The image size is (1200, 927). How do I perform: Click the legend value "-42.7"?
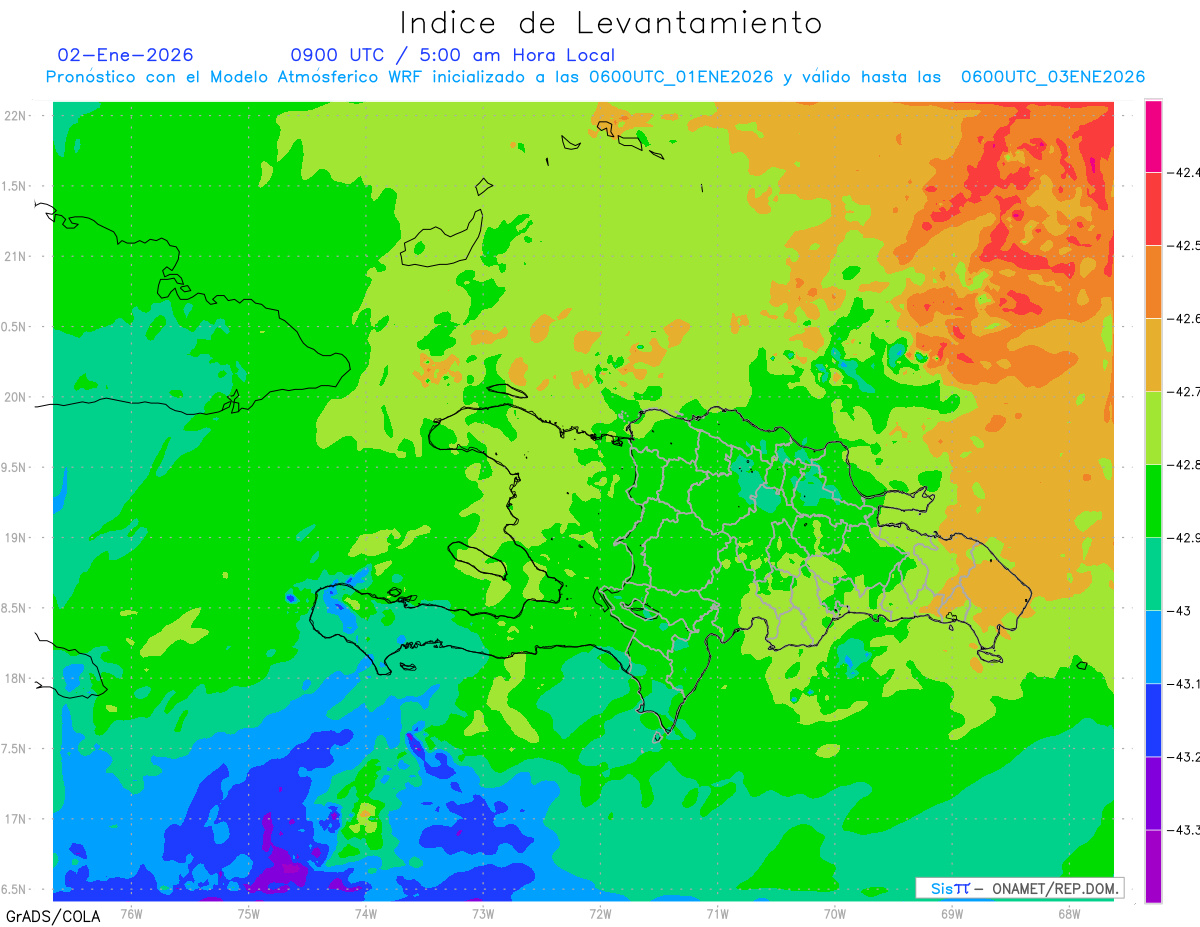tap(1183, 392)
